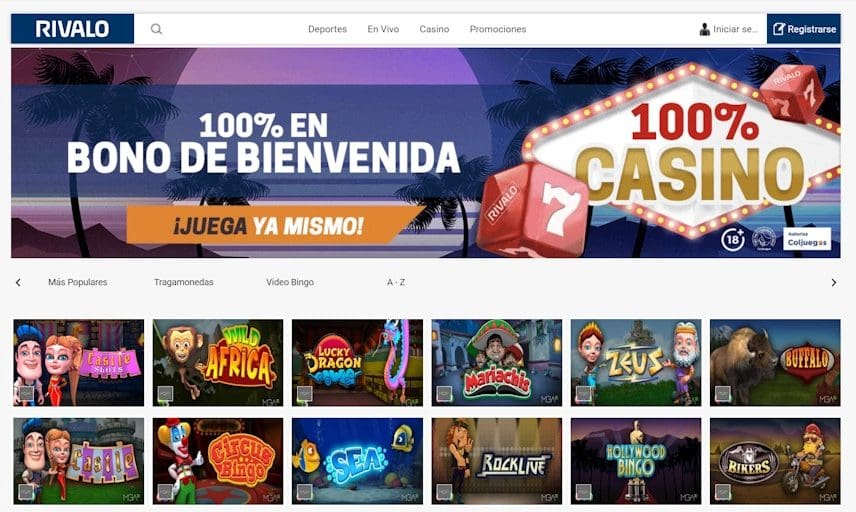Click the user icon beside Iniciar sesión
The width and height of the screenshot is (856, 512).
[x=705, y=29]
